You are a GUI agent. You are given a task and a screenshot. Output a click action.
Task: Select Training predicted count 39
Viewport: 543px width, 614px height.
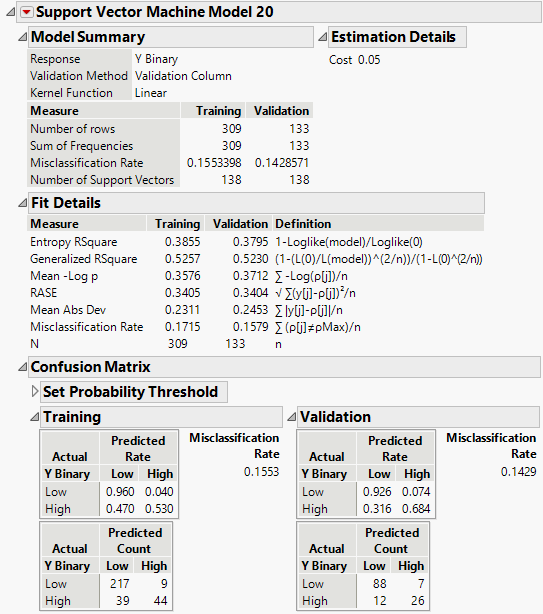click(x=123, y=601)
